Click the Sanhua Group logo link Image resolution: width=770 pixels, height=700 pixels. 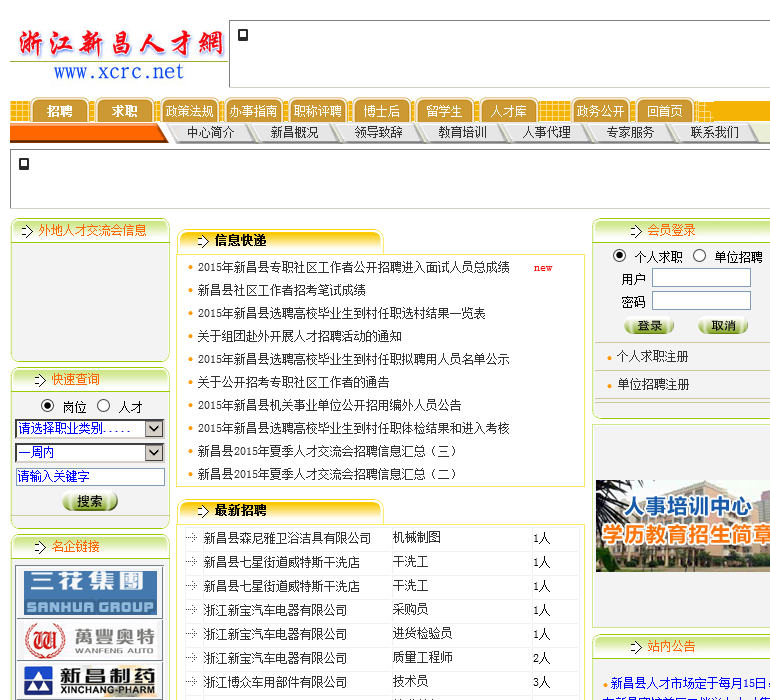[x=90, y=592]
